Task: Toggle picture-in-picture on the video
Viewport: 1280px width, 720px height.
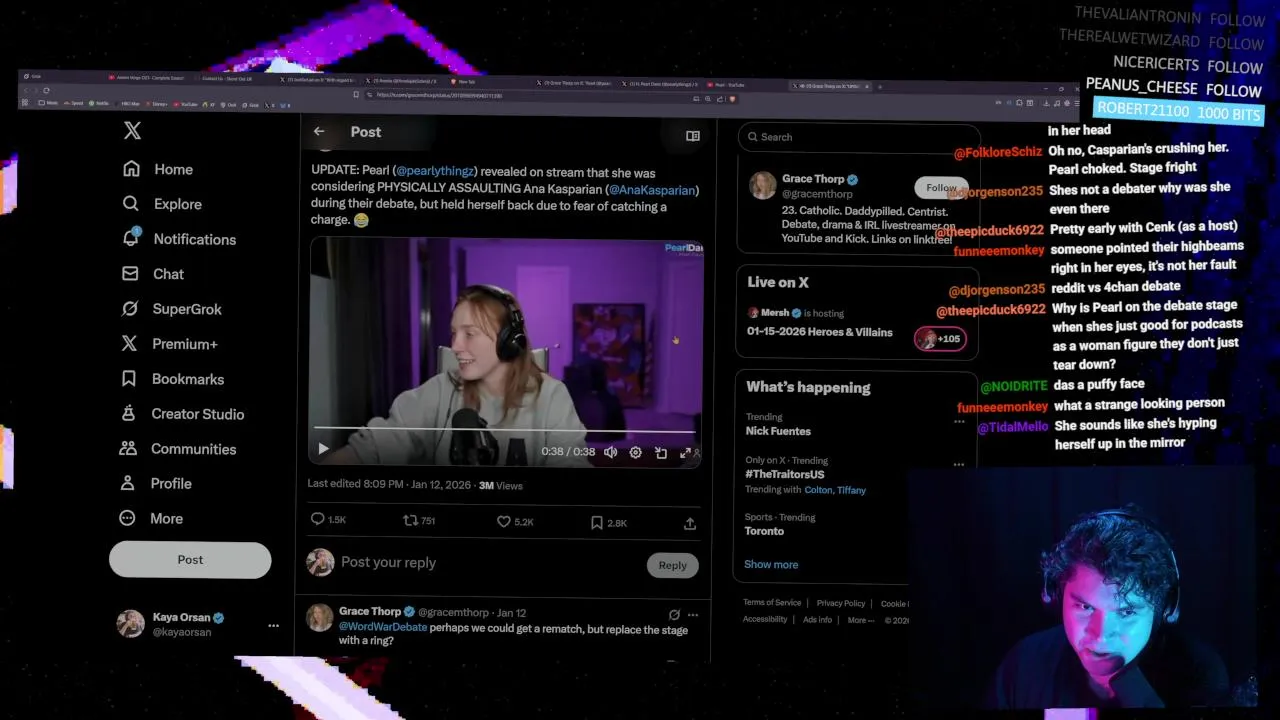Action: [661, 453]
